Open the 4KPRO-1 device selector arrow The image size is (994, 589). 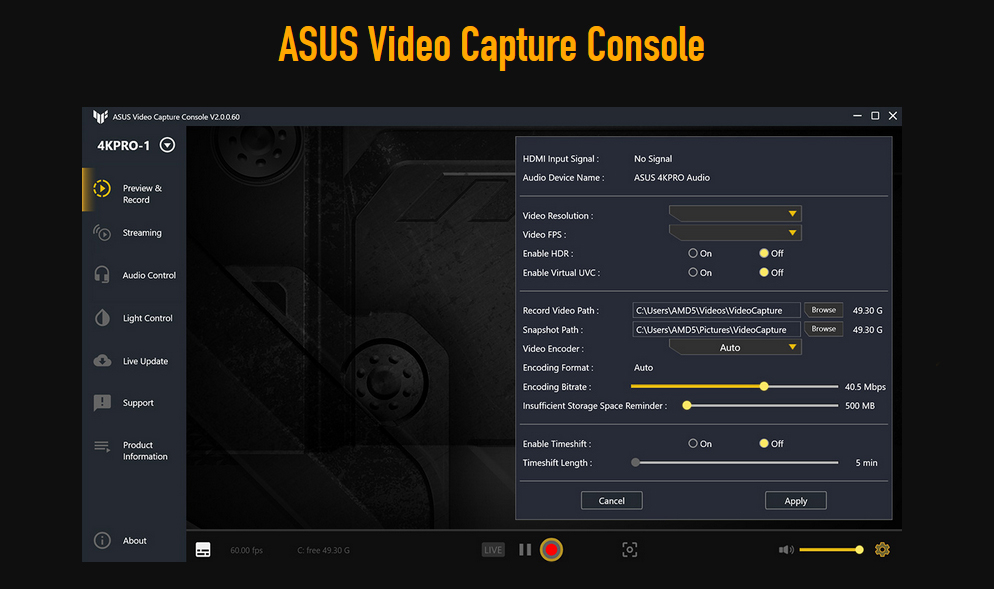[167, 145]
